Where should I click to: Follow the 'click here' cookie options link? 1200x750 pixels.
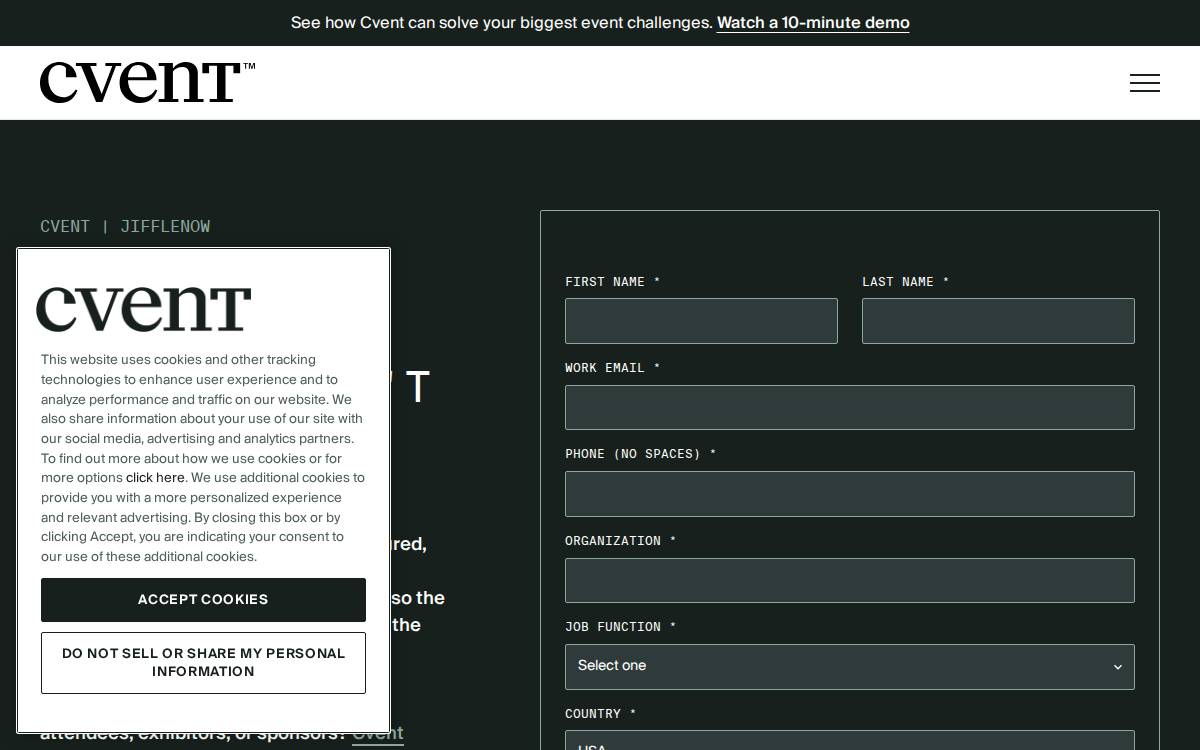155,478
